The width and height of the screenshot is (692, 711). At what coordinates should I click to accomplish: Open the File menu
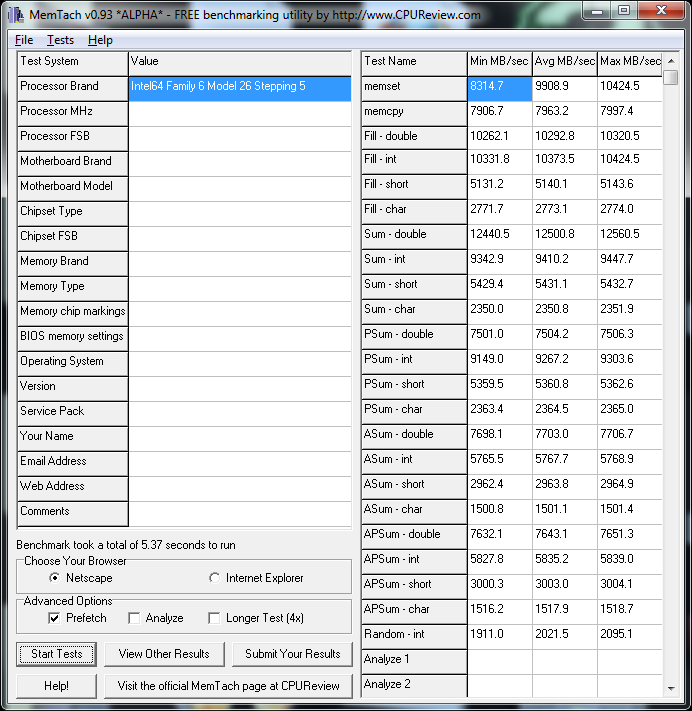(x=24, y=40)
